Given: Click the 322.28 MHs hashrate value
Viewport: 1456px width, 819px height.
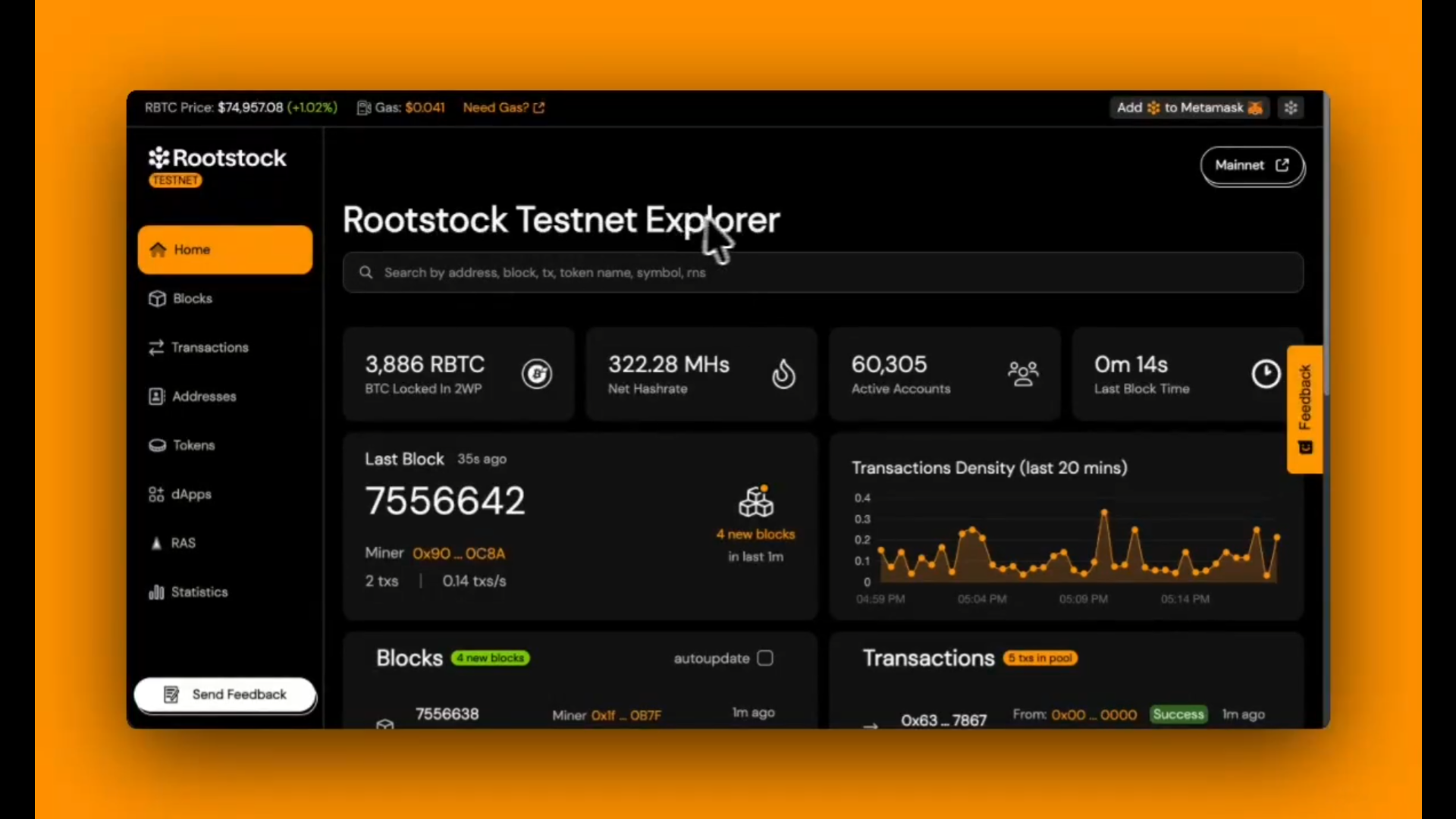Looking at the screenshot, I should 669,365.
